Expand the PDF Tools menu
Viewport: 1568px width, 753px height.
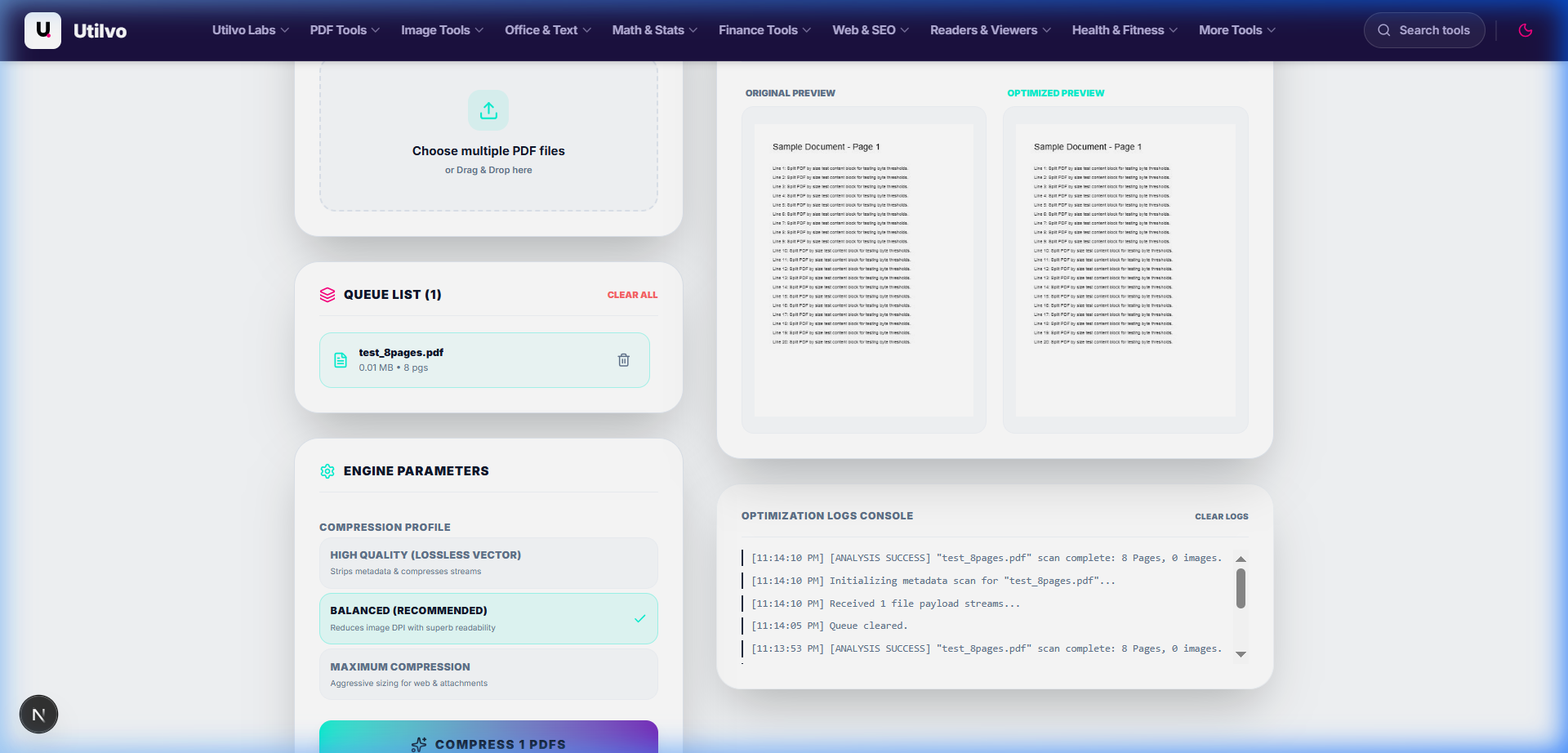pyautogui.click(x=345, y=30)
